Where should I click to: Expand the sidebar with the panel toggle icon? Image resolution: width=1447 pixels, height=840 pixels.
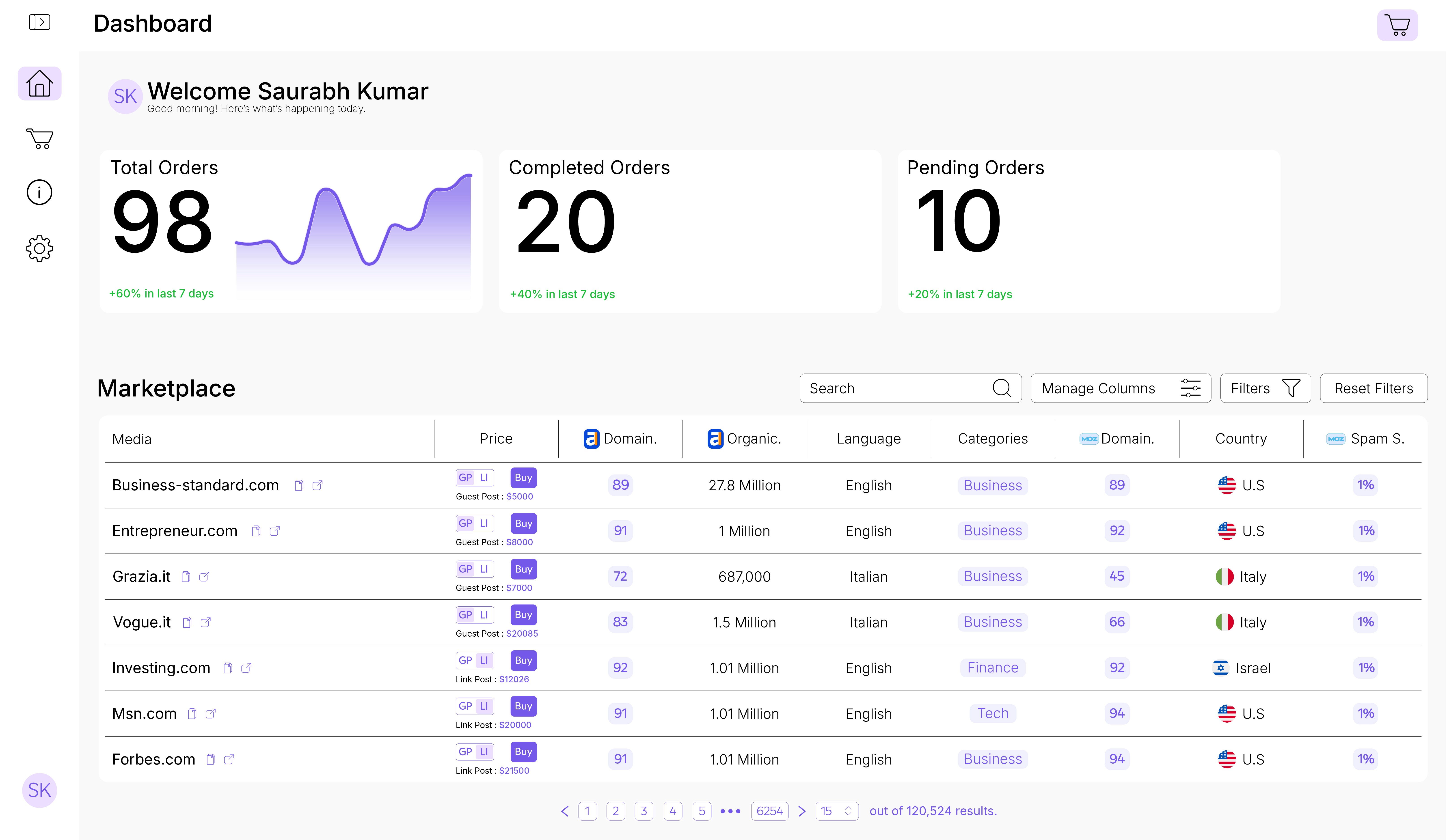(40, 22)
